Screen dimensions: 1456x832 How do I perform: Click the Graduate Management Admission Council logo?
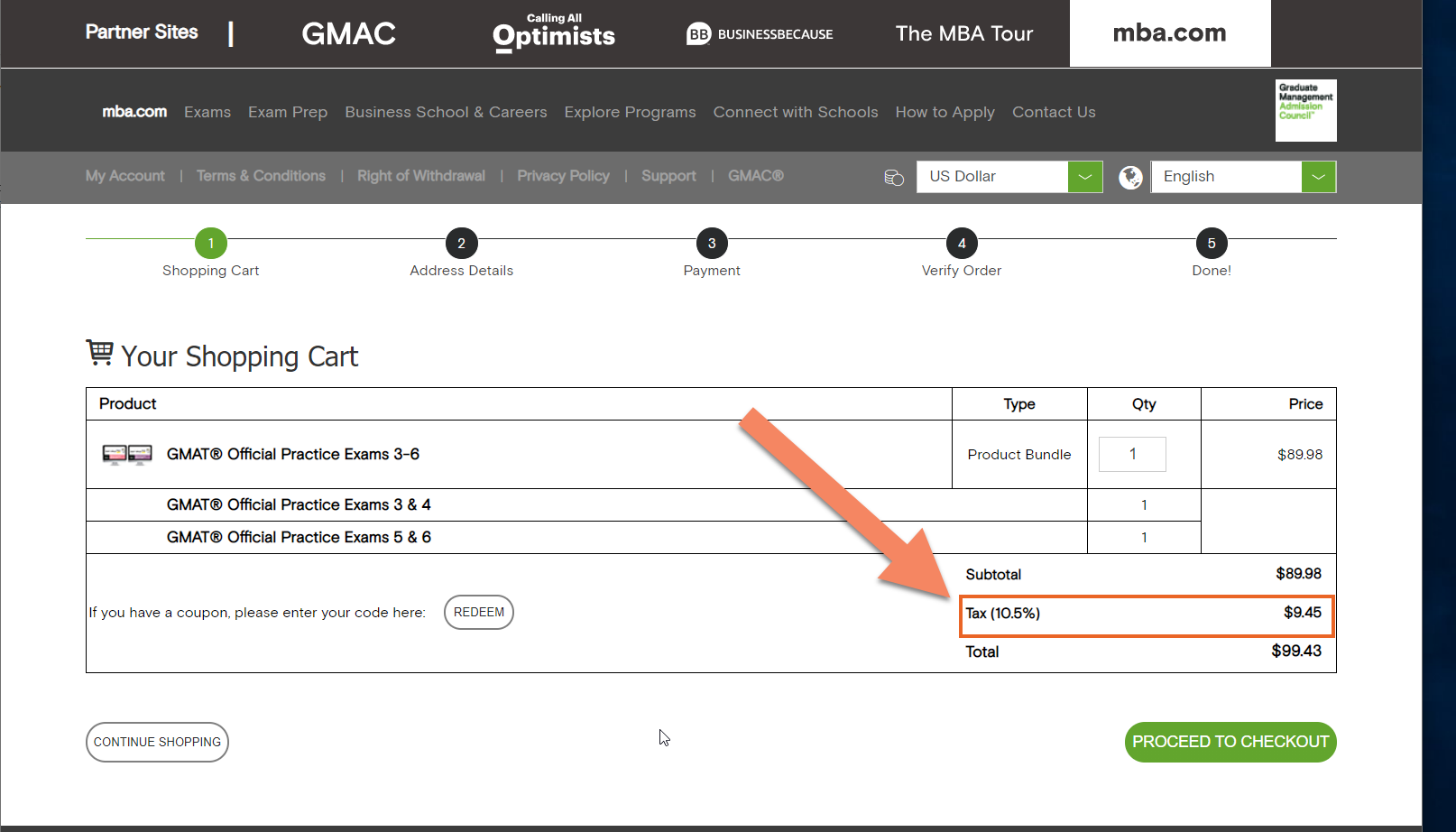pos(1305,110)
